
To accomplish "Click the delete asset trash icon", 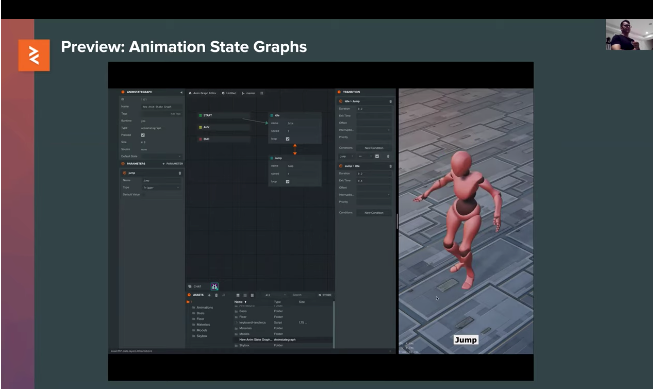I will coord(216,295).
